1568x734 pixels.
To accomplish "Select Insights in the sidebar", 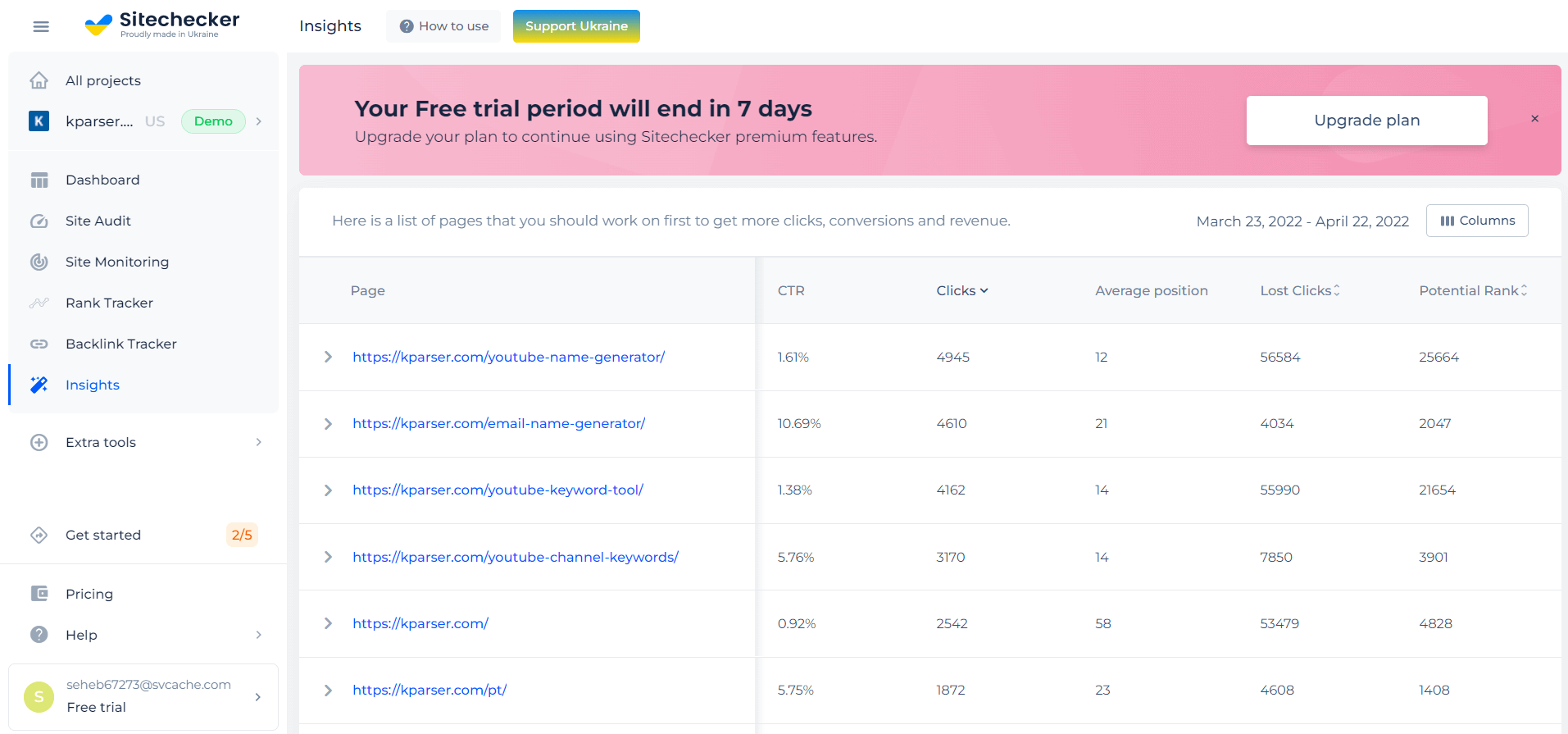I will pos(93,385).
